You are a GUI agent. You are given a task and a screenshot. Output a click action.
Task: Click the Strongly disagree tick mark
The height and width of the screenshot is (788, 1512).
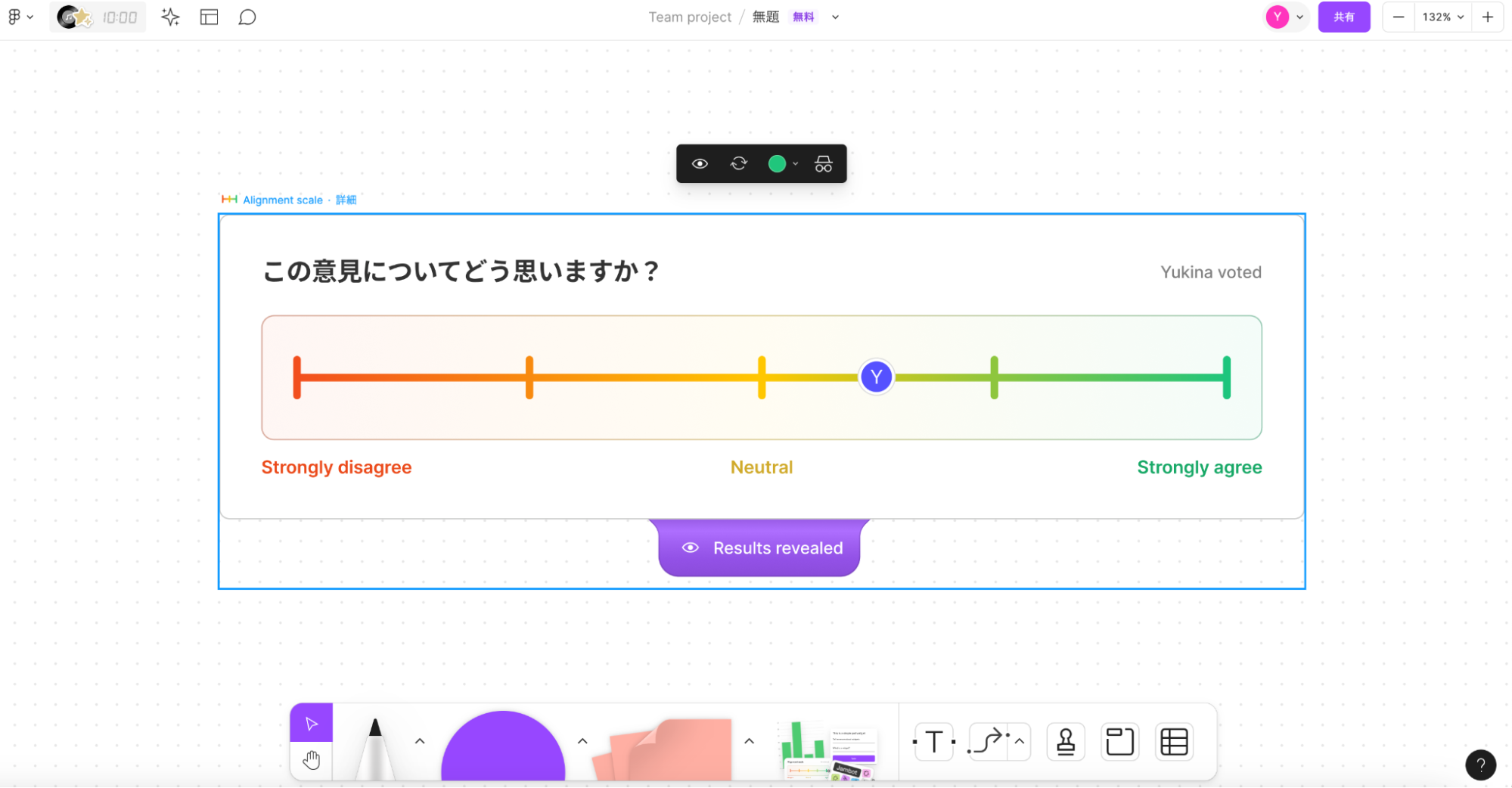pos(297,377)
